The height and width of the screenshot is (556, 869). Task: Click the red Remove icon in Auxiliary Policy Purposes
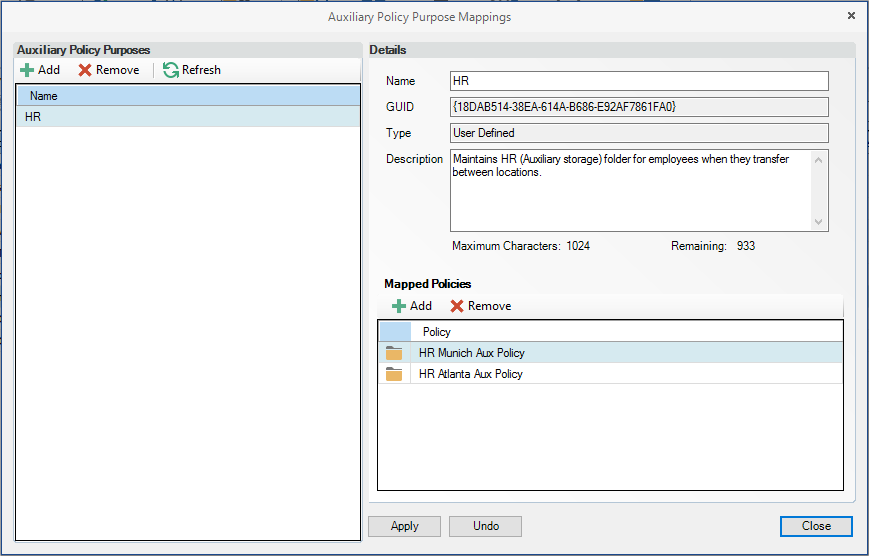click(x=85, y=70)
